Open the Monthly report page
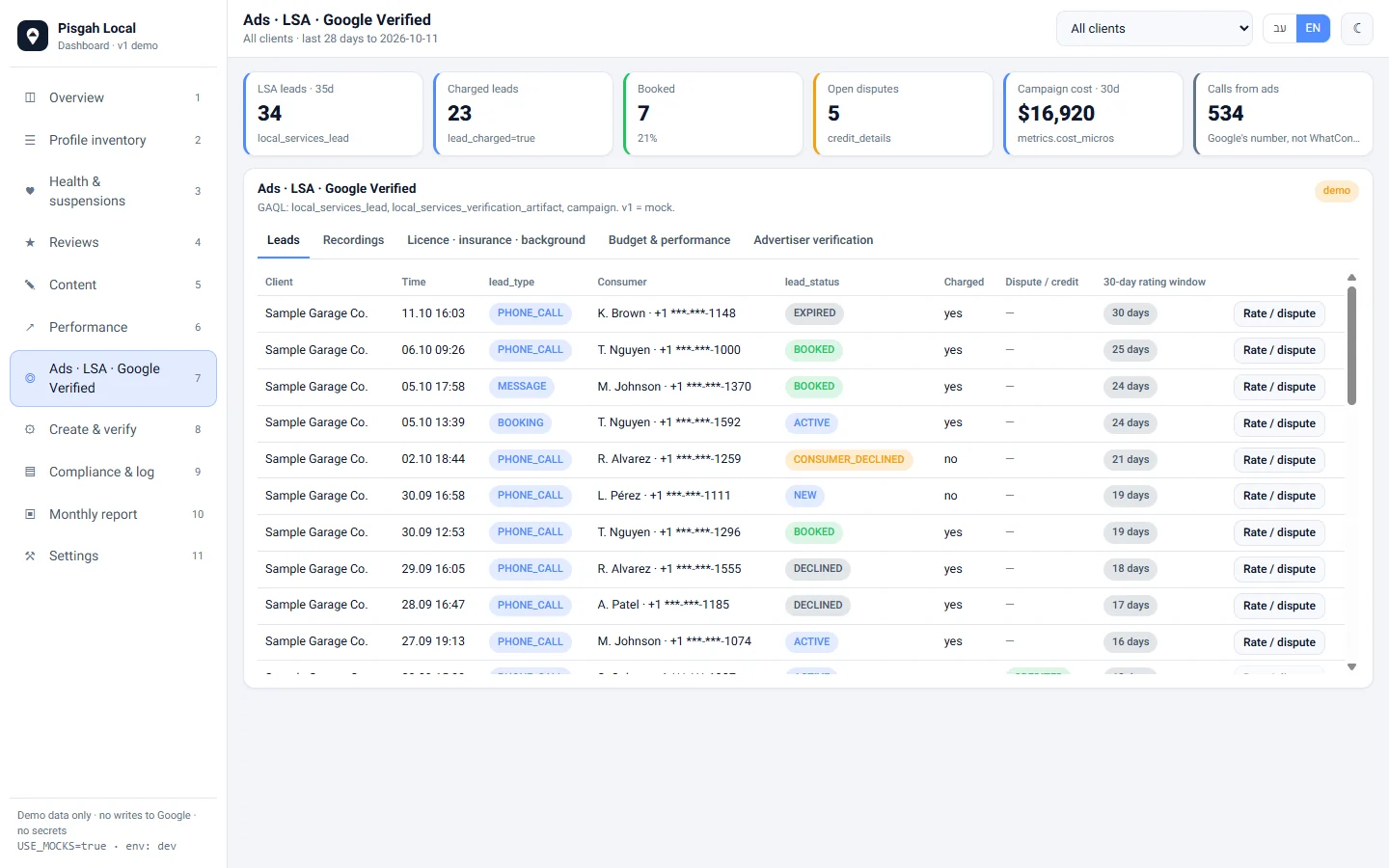Image resolution: width=1389 pixels, height=868 pixels. pos(113,514)
